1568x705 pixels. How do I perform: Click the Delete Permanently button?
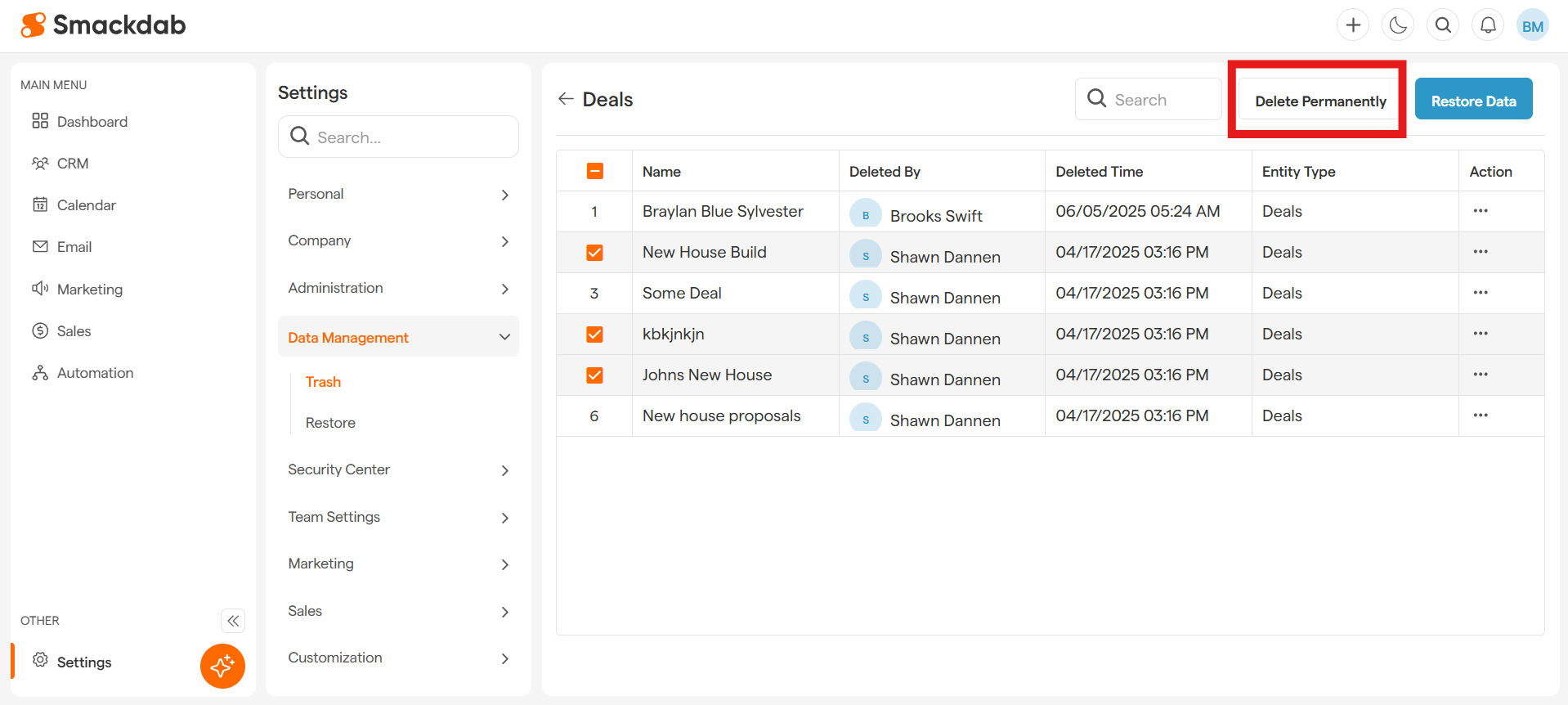1320,101
